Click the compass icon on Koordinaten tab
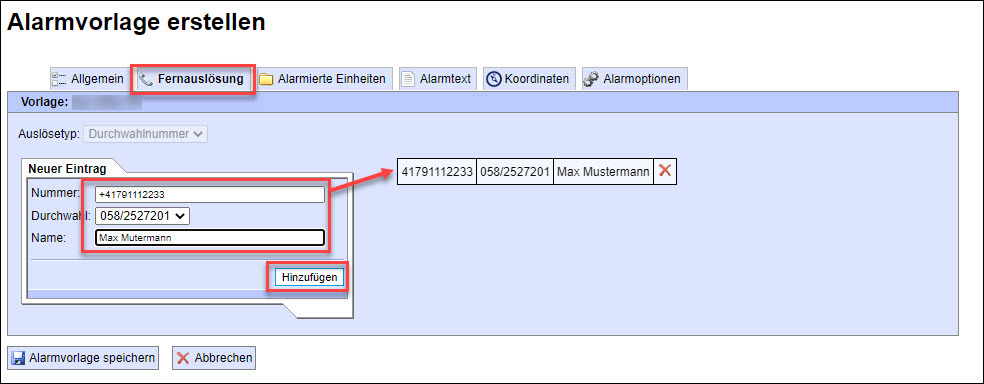 coord(493,79)
